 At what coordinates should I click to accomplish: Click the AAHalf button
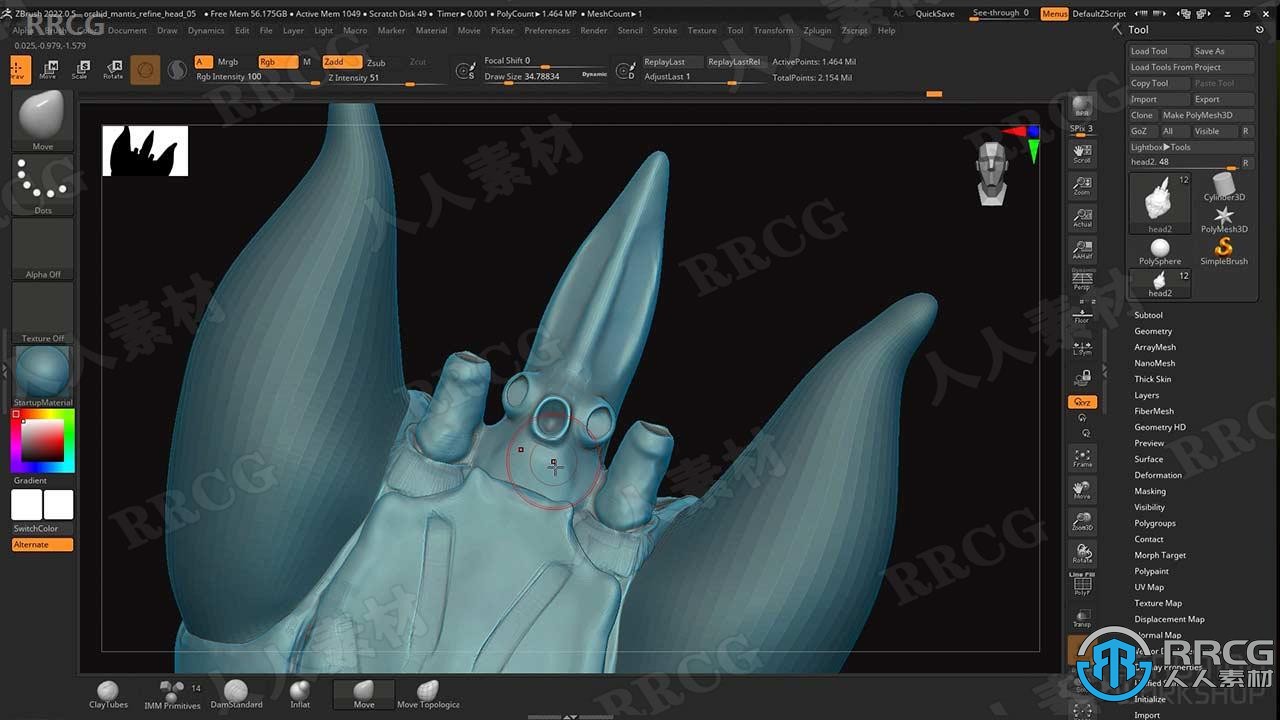click(x=1082, y=249)
